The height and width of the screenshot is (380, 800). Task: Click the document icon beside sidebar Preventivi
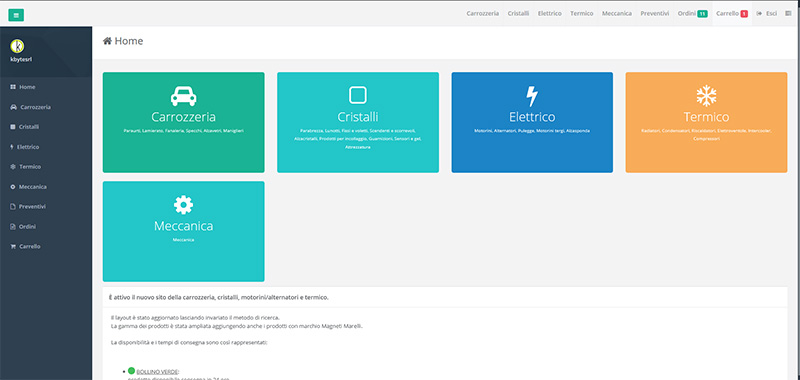click(x=13, y=207)
